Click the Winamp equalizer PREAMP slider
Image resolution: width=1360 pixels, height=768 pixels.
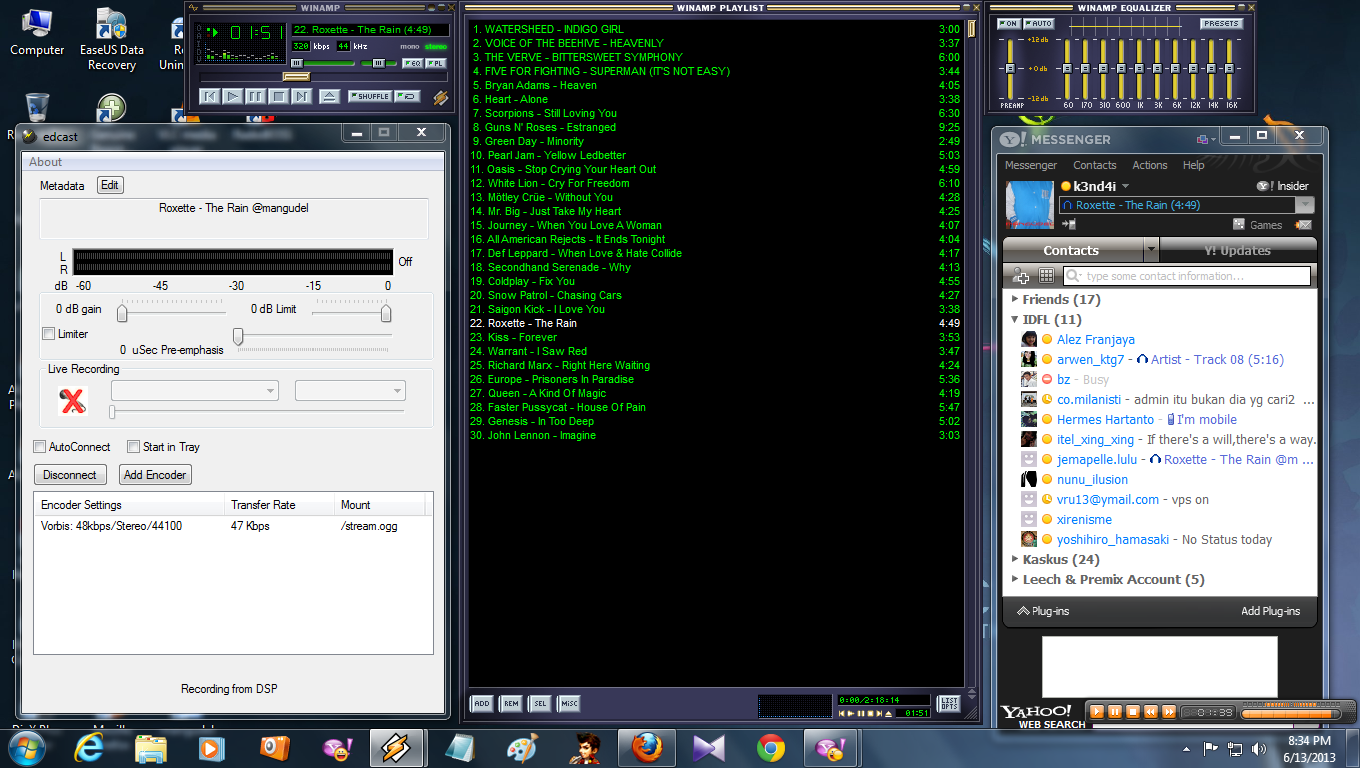[1011, 68]
